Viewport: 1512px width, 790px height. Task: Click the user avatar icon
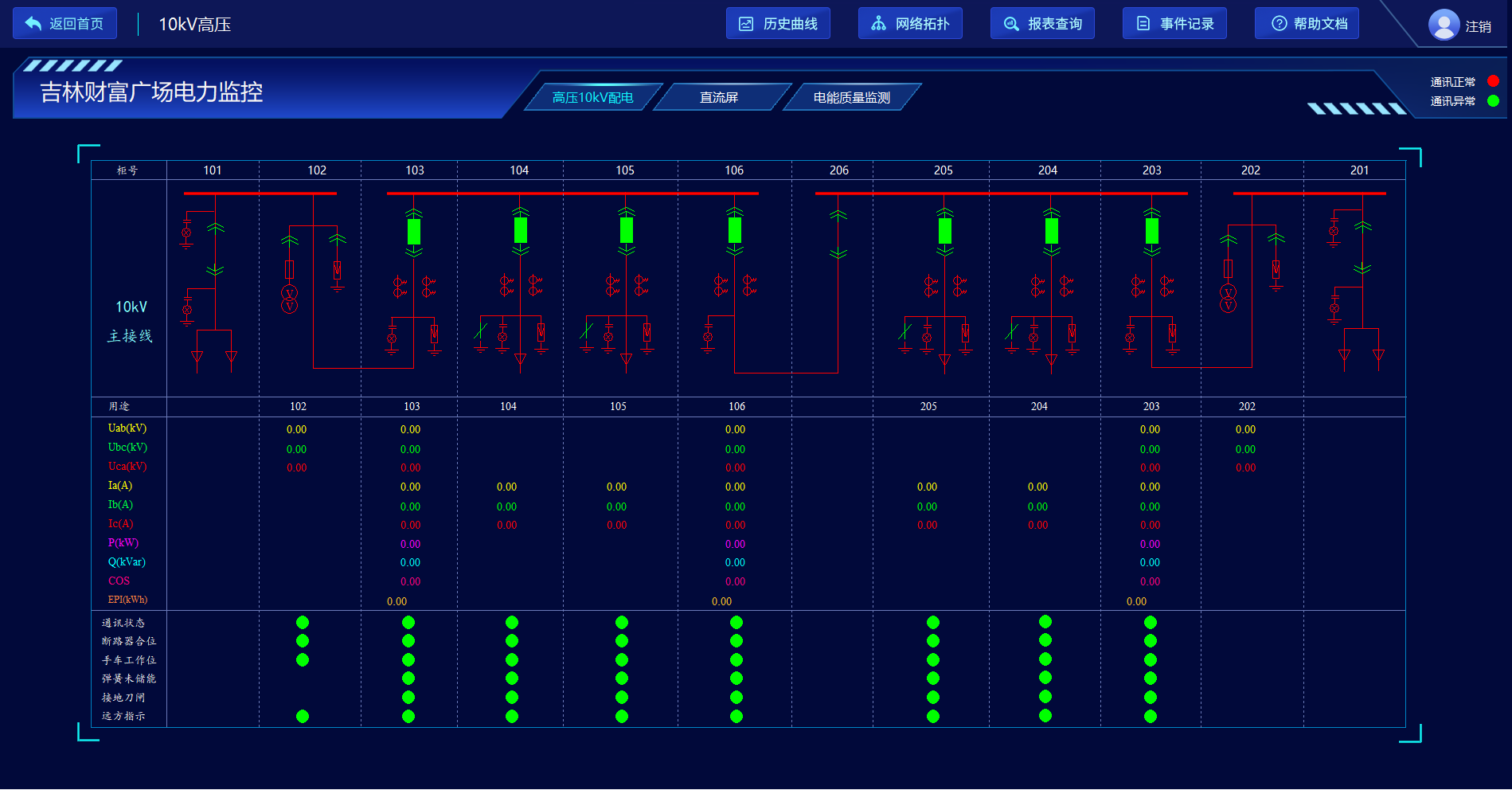pyautogui.click(x=1444, y=25)
